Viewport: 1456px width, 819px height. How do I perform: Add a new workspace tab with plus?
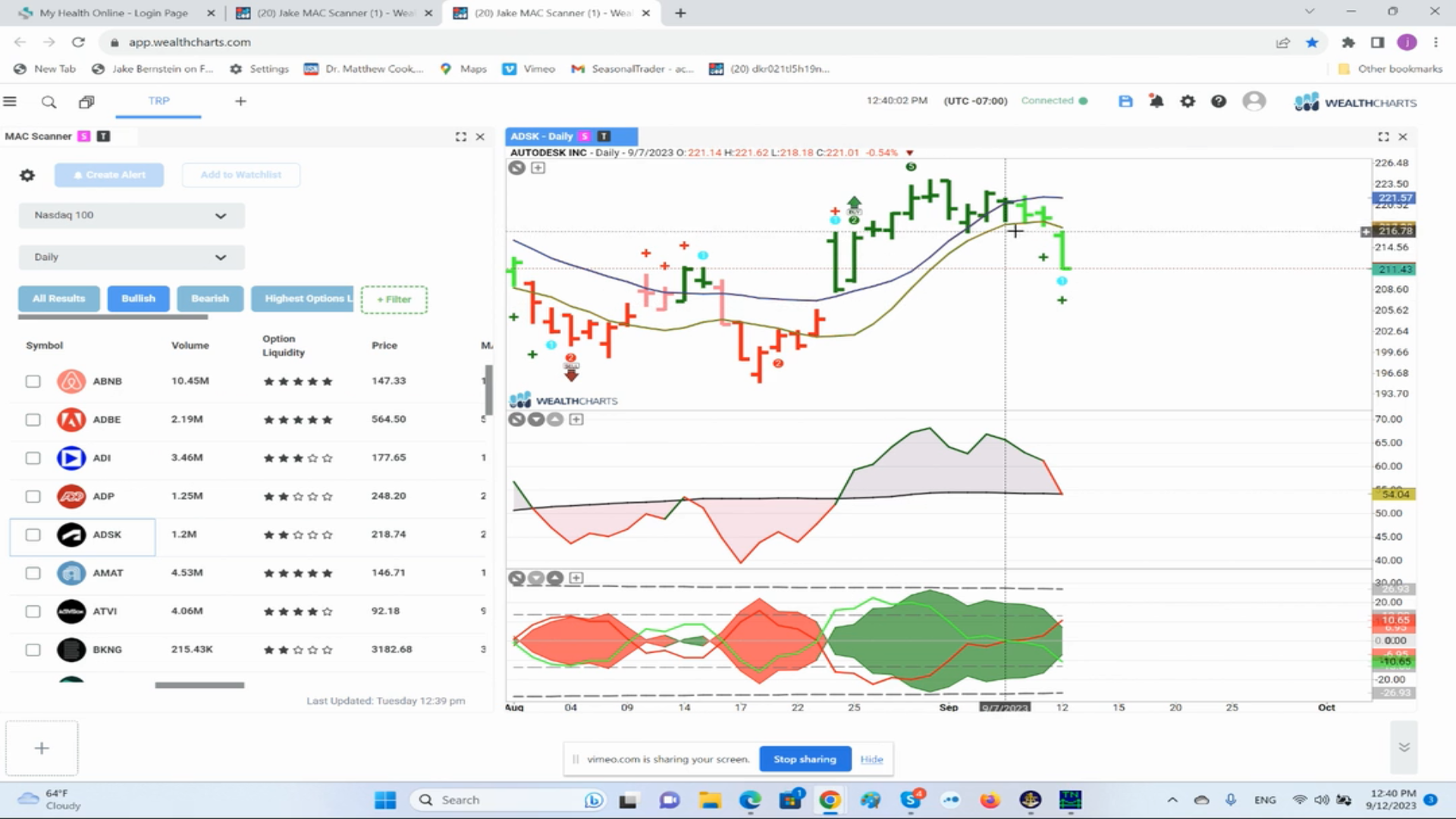240,101
